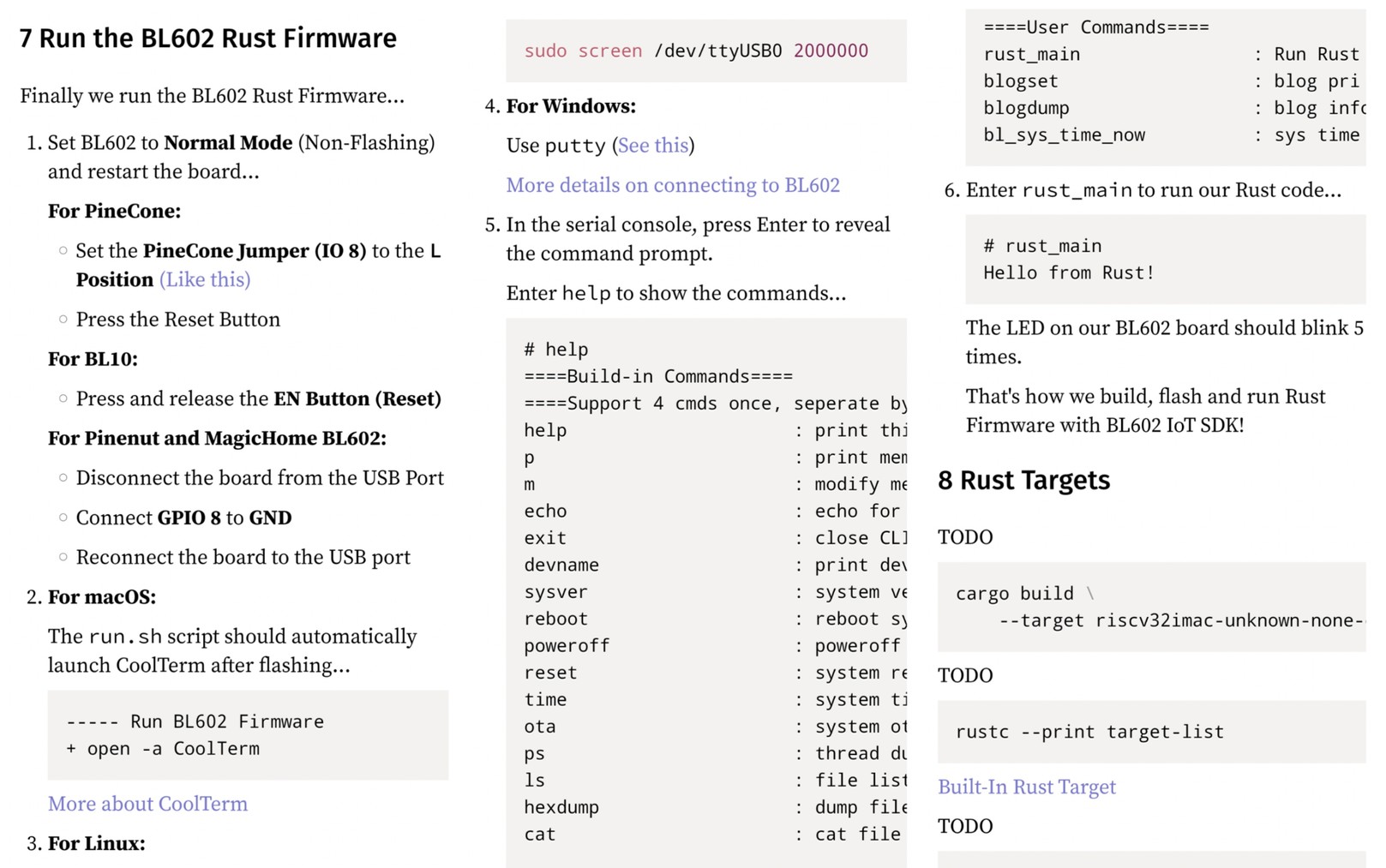Image resolution: width=1386 pixels, height=868 pixels.
Task: Click the "Built-In Rust Target" link
Action: point(1027,787)
